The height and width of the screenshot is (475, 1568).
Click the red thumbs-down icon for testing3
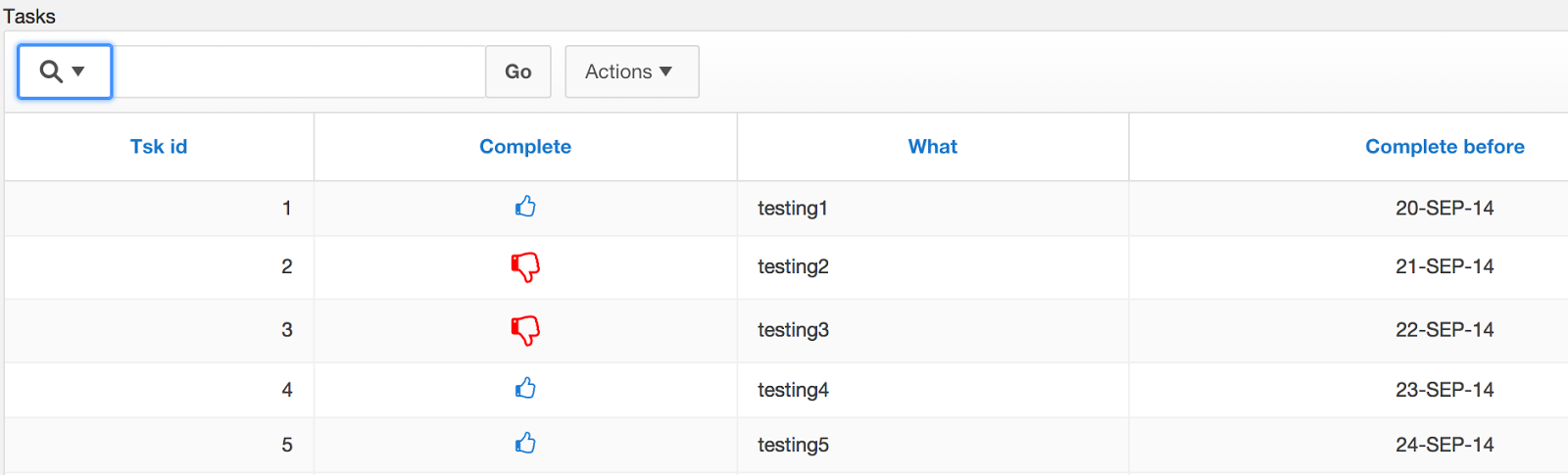[525, 330]
